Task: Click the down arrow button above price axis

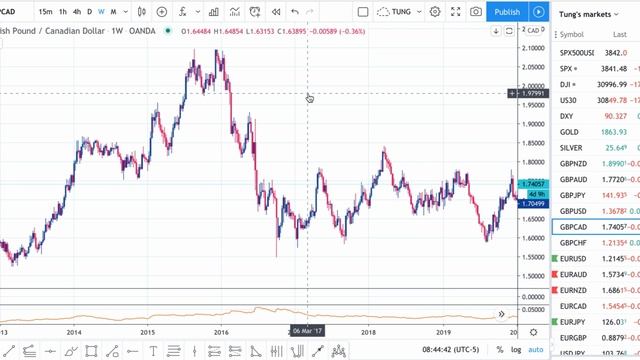Action: [496, 31]
